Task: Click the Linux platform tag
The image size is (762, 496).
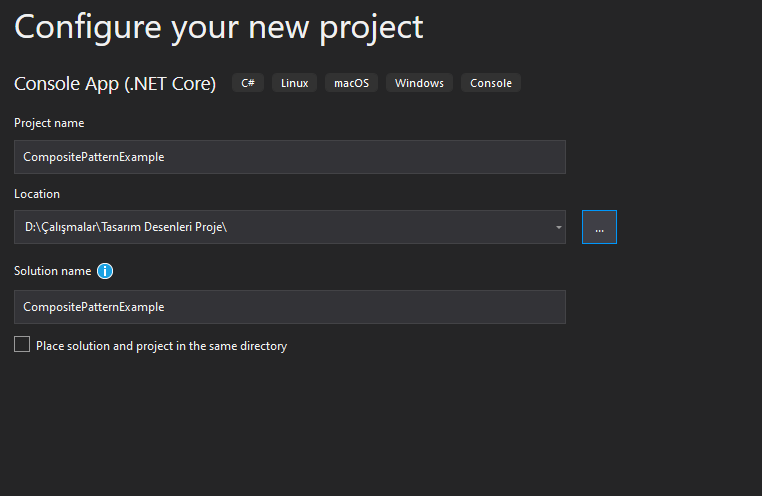Action: (294, 83)
